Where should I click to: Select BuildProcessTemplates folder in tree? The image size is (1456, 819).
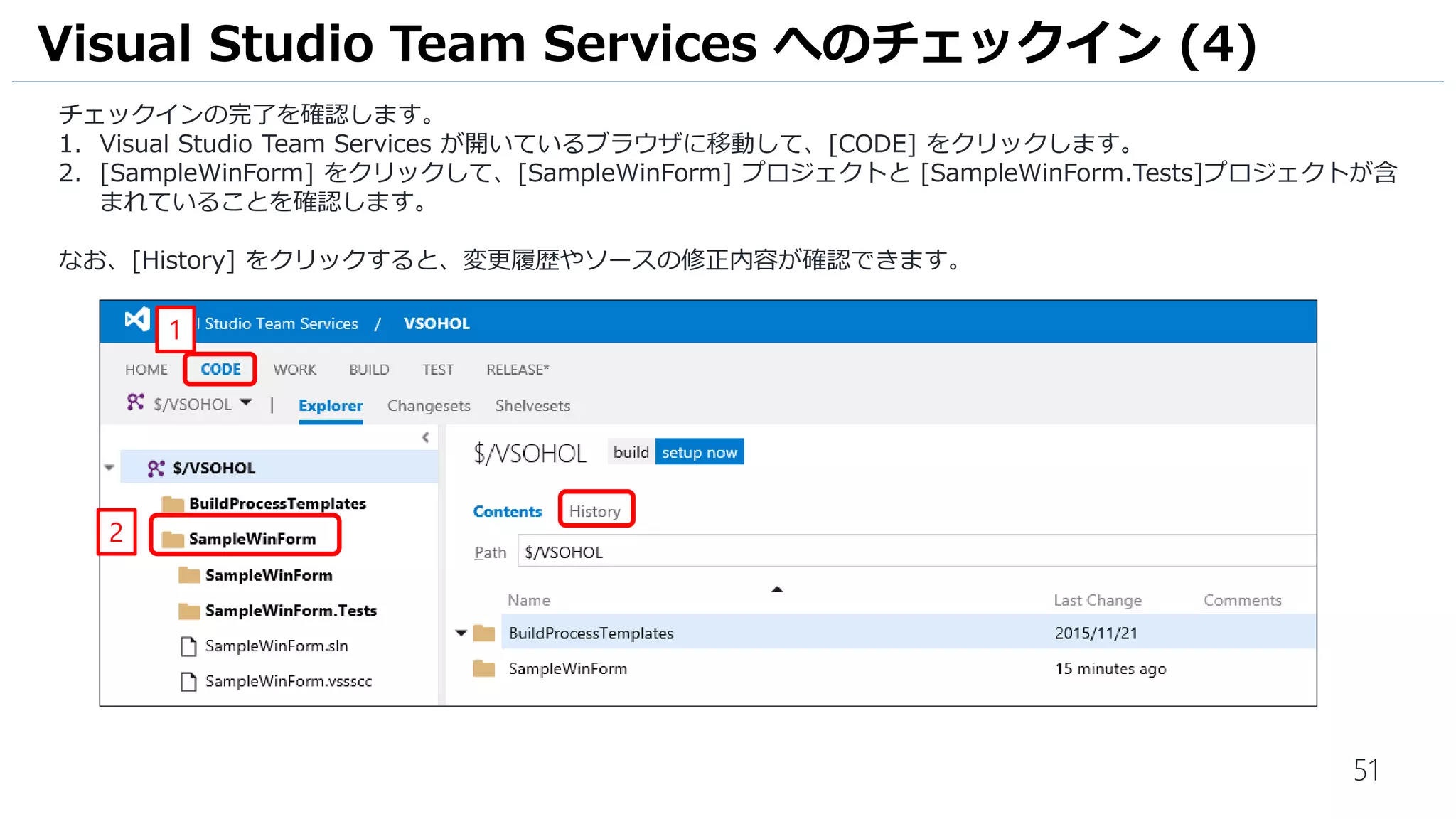point(277,503)
